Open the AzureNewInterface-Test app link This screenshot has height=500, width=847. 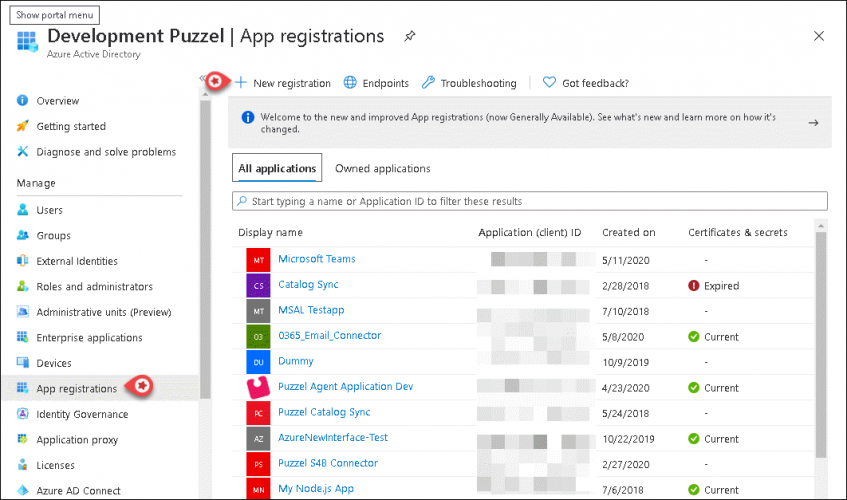click(x=332, y=438)
